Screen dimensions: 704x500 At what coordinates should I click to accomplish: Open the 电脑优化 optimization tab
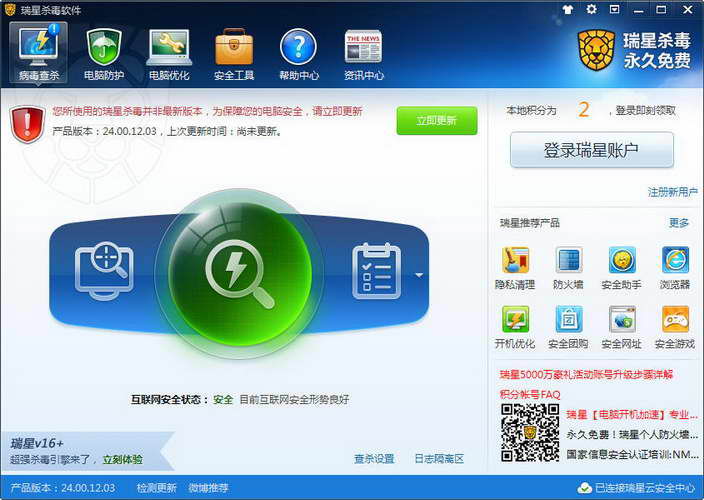(x=169, y=54)
